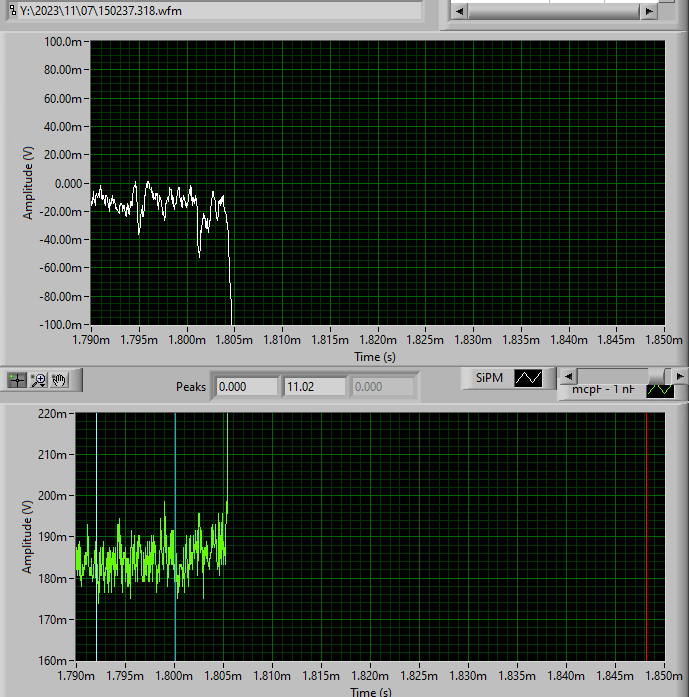
Task: Click the mcpF - 1 nF green plot icon
Action: (660, 390)
